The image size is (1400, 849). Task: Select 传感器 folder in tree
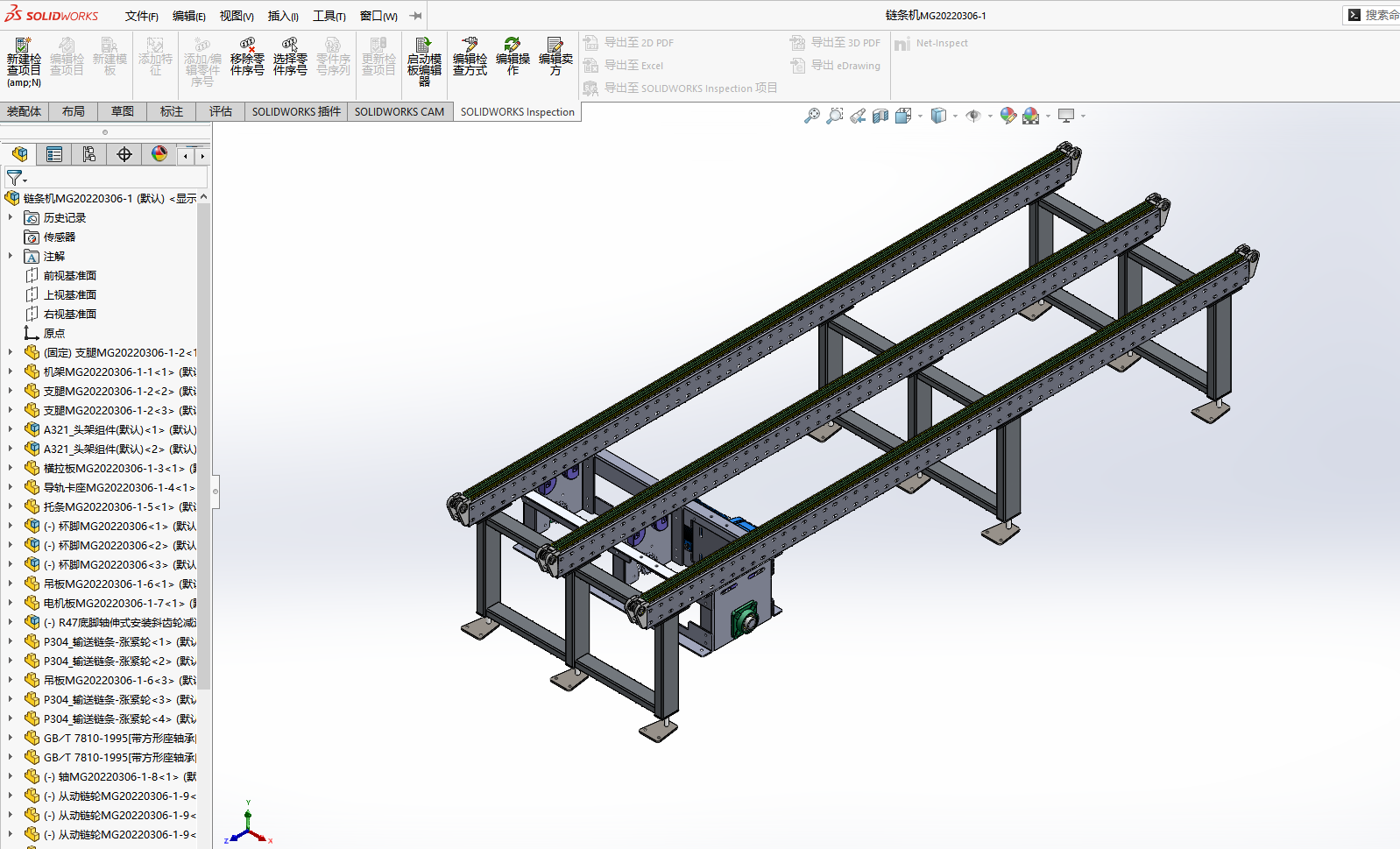tap(59, 237)
